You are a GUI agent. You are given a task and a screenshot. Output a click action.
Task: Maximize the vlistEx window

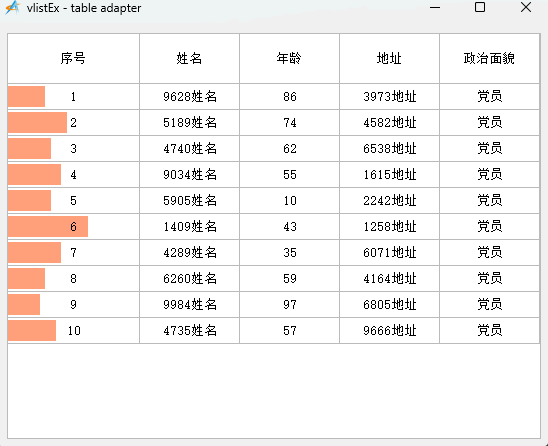[x=480, y=7]
